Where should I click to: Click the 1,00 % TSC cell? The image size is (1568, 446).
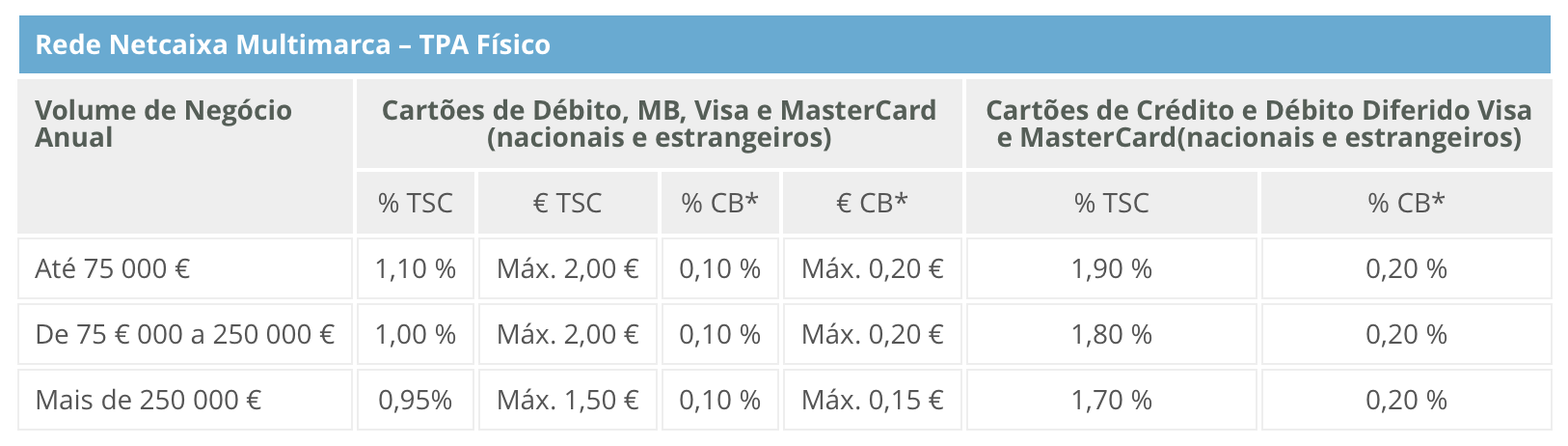[x=415, y=334]
